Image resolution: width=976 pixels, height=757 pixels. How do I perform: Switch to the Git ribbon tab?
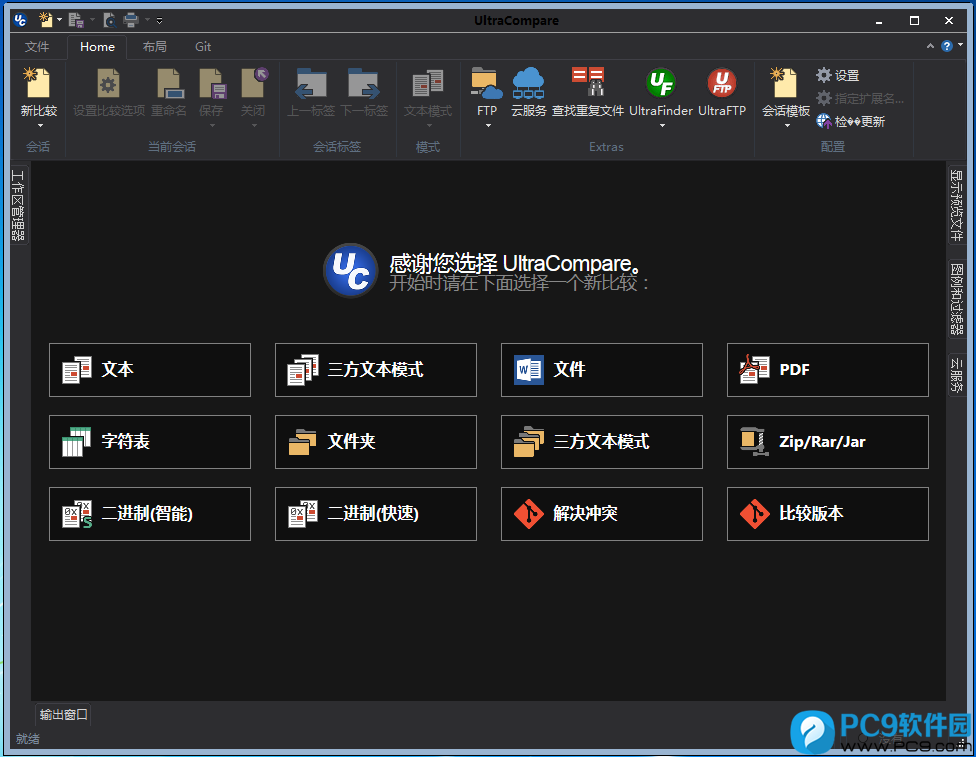click(203, 47)
